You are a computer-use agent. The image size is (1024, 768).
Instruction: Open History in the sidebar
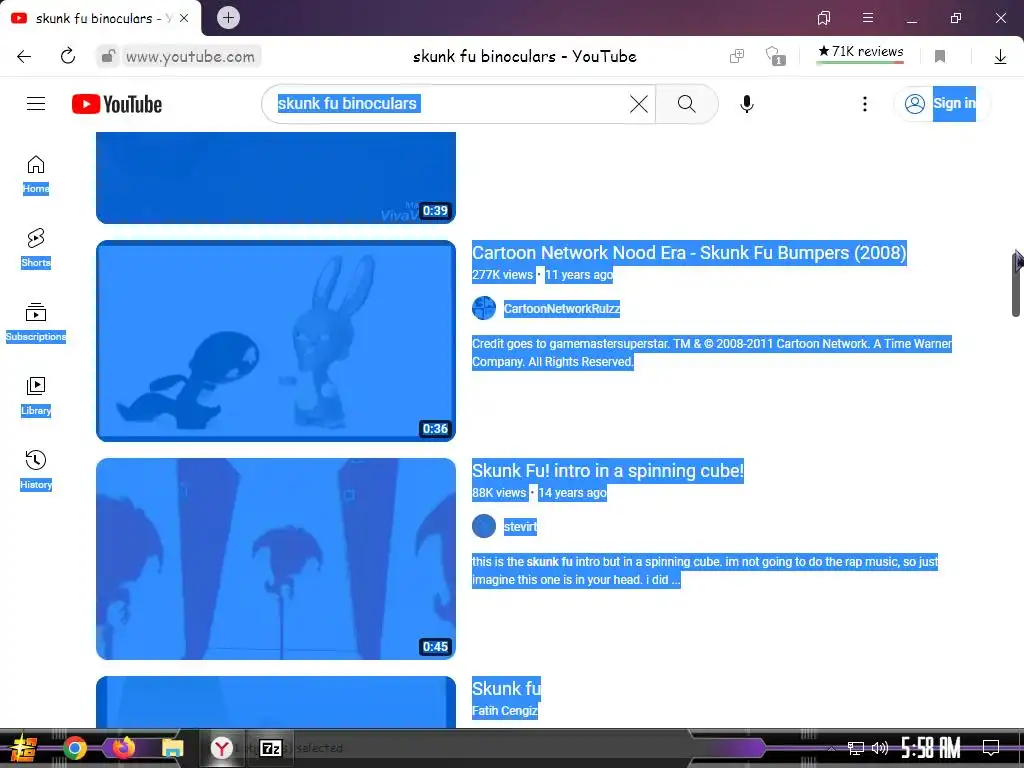[36, 470]
